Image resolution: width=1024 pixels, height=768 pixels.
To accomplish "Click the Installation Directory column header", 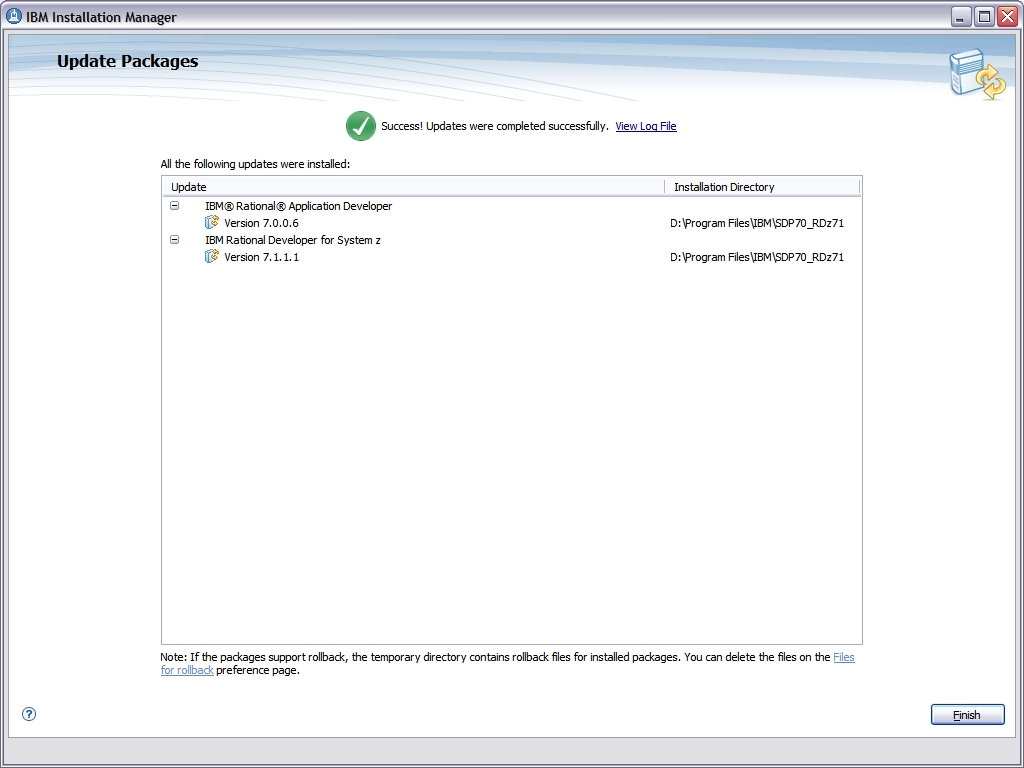I will tap(762, 187).
